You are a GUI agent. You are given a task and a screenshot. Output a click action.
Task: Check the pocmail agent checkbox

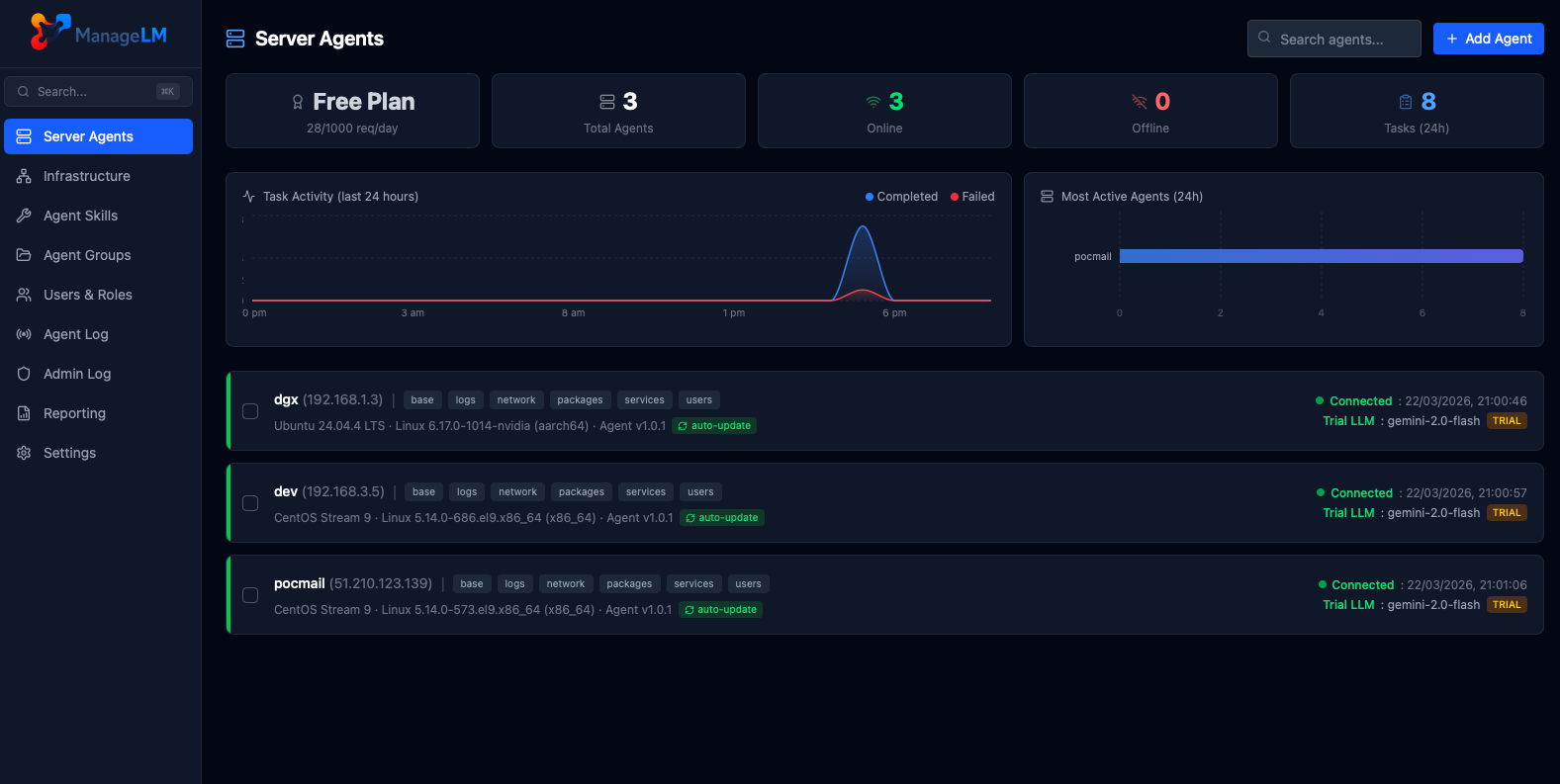pos(250,595)
